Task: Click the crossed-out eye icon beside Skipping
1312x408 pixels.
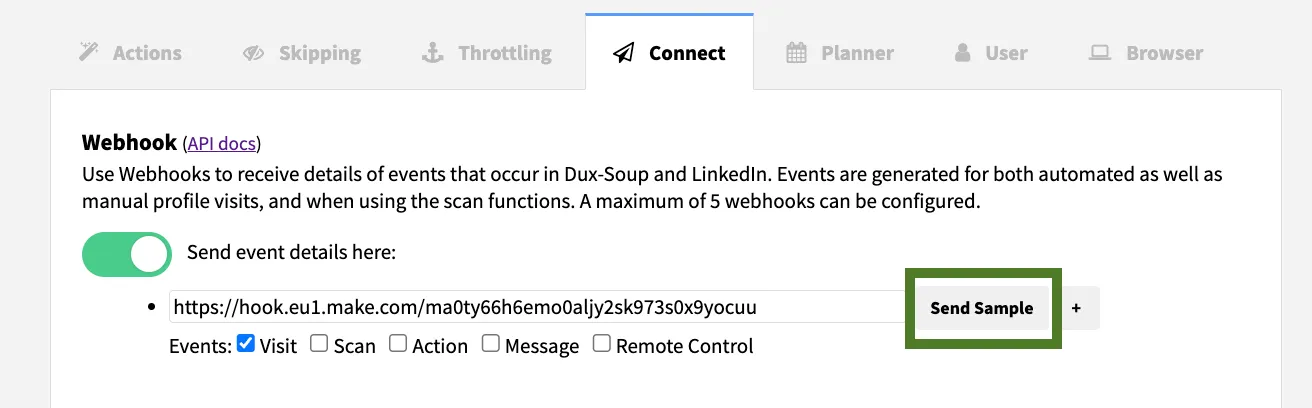Action: tap(253, 53)
